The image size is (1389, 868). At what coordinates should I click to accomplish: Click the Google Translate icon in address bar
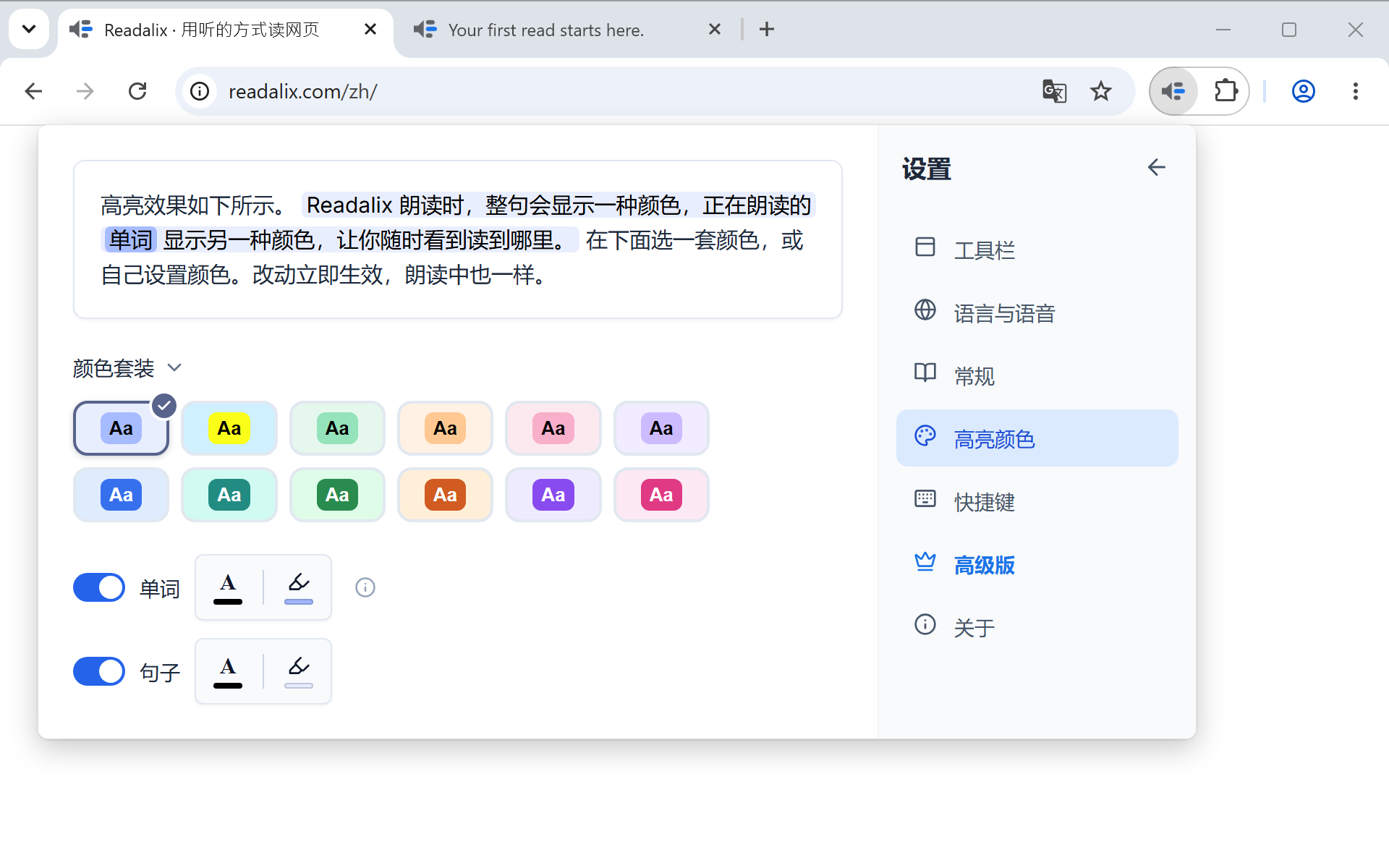pos(1054,91)
